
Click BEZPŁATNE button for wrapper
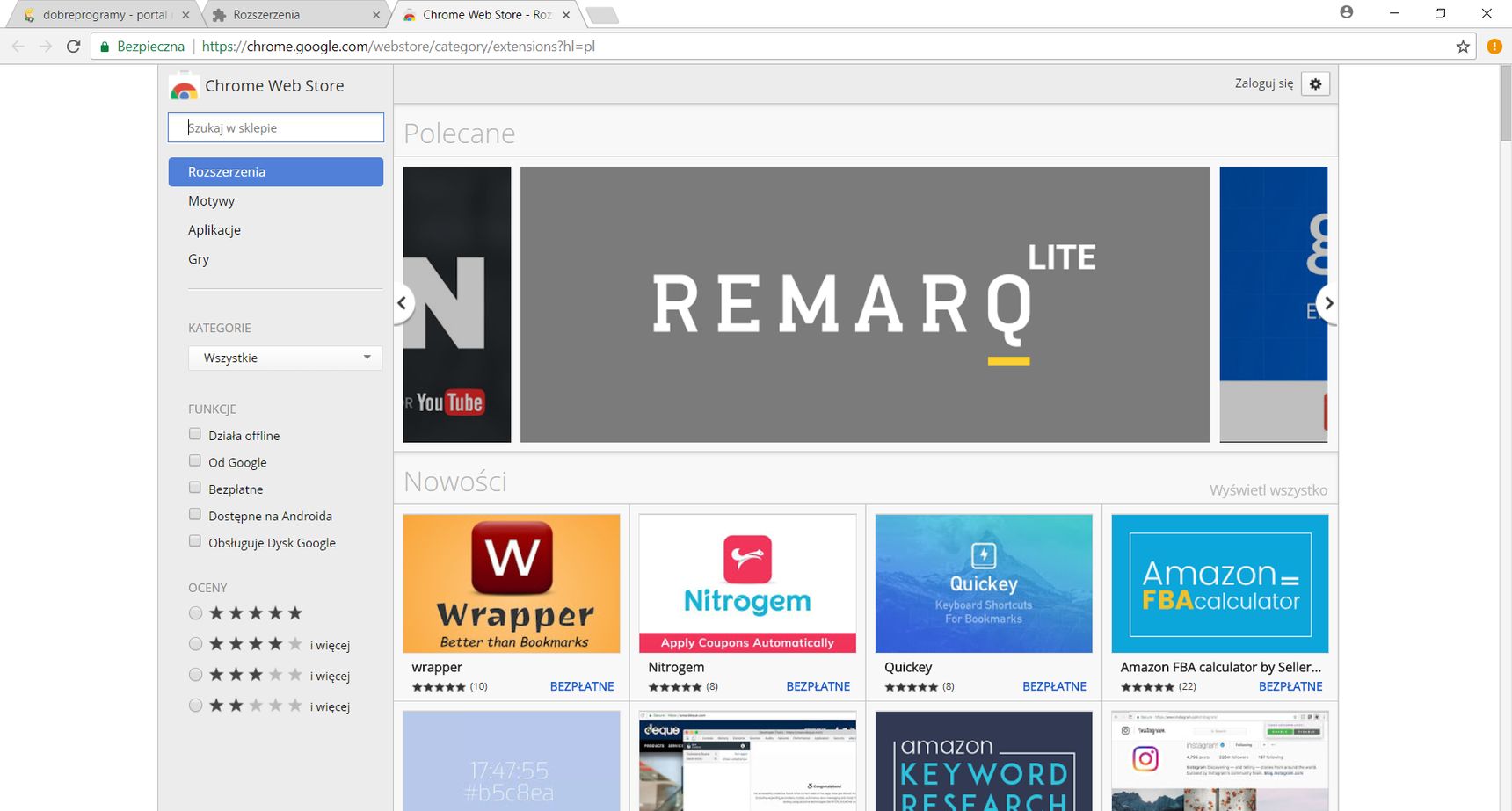(582, 686)
